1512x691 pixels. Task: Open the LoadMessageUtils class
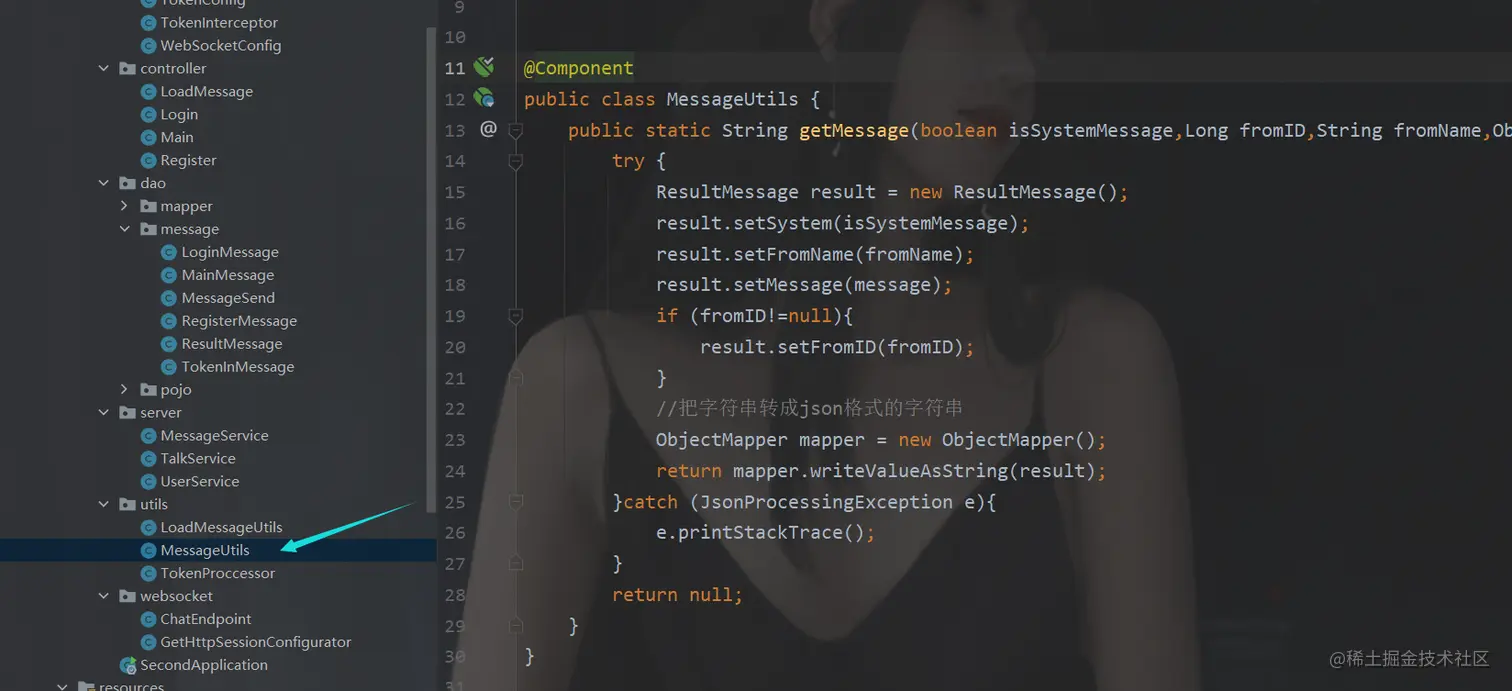[221, 527]
